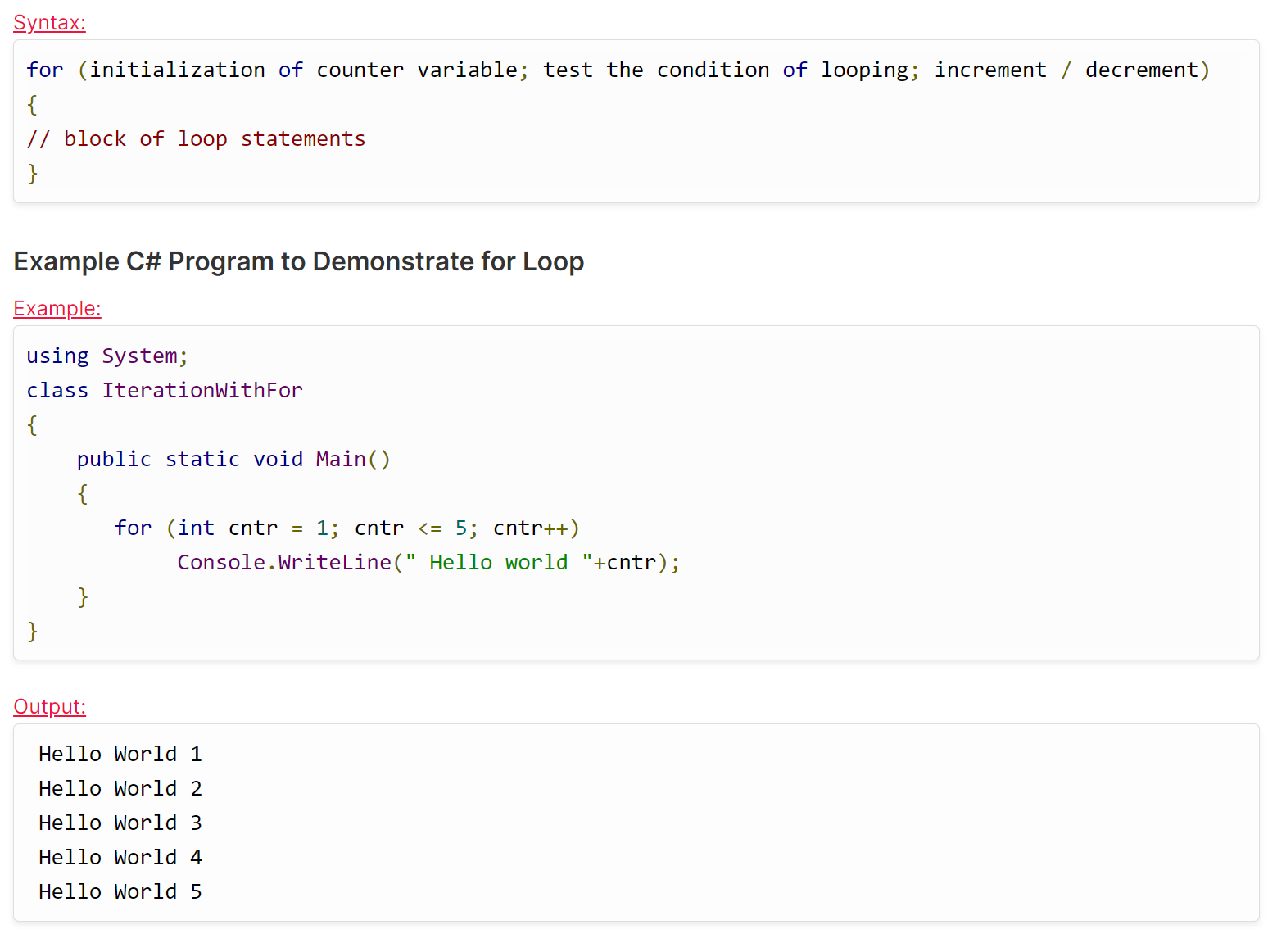Click the Output: link

point(49,707)
